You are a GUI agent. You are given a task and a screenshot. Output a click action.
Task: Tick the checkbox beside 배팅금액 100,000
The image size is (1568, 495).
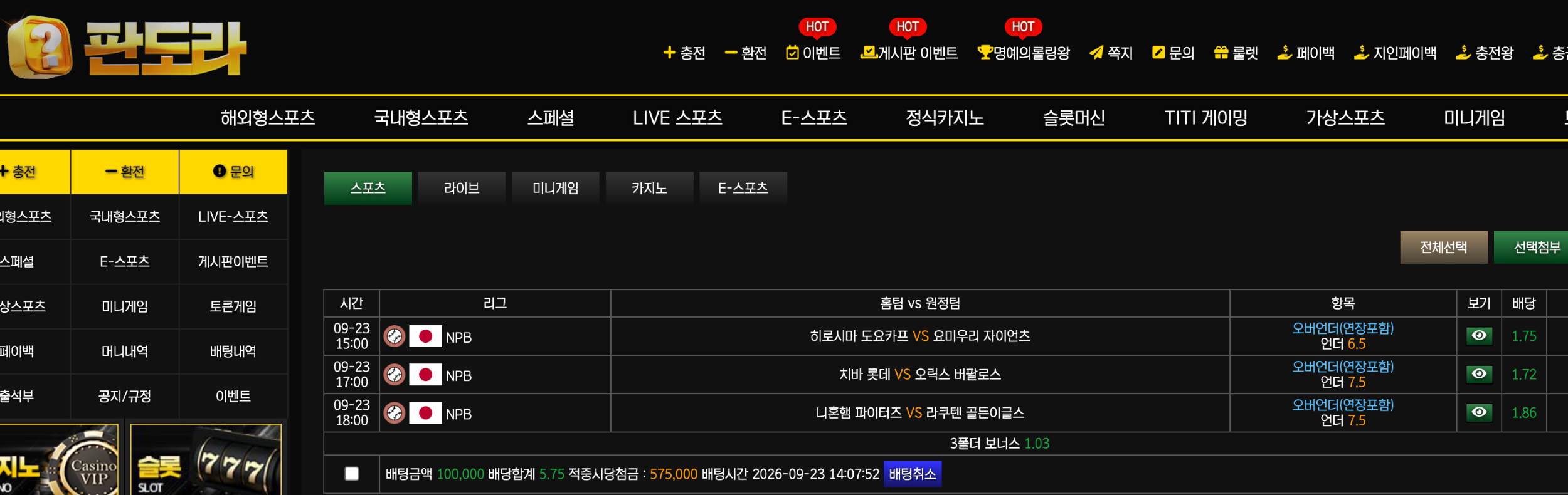[x=352, y=474]
